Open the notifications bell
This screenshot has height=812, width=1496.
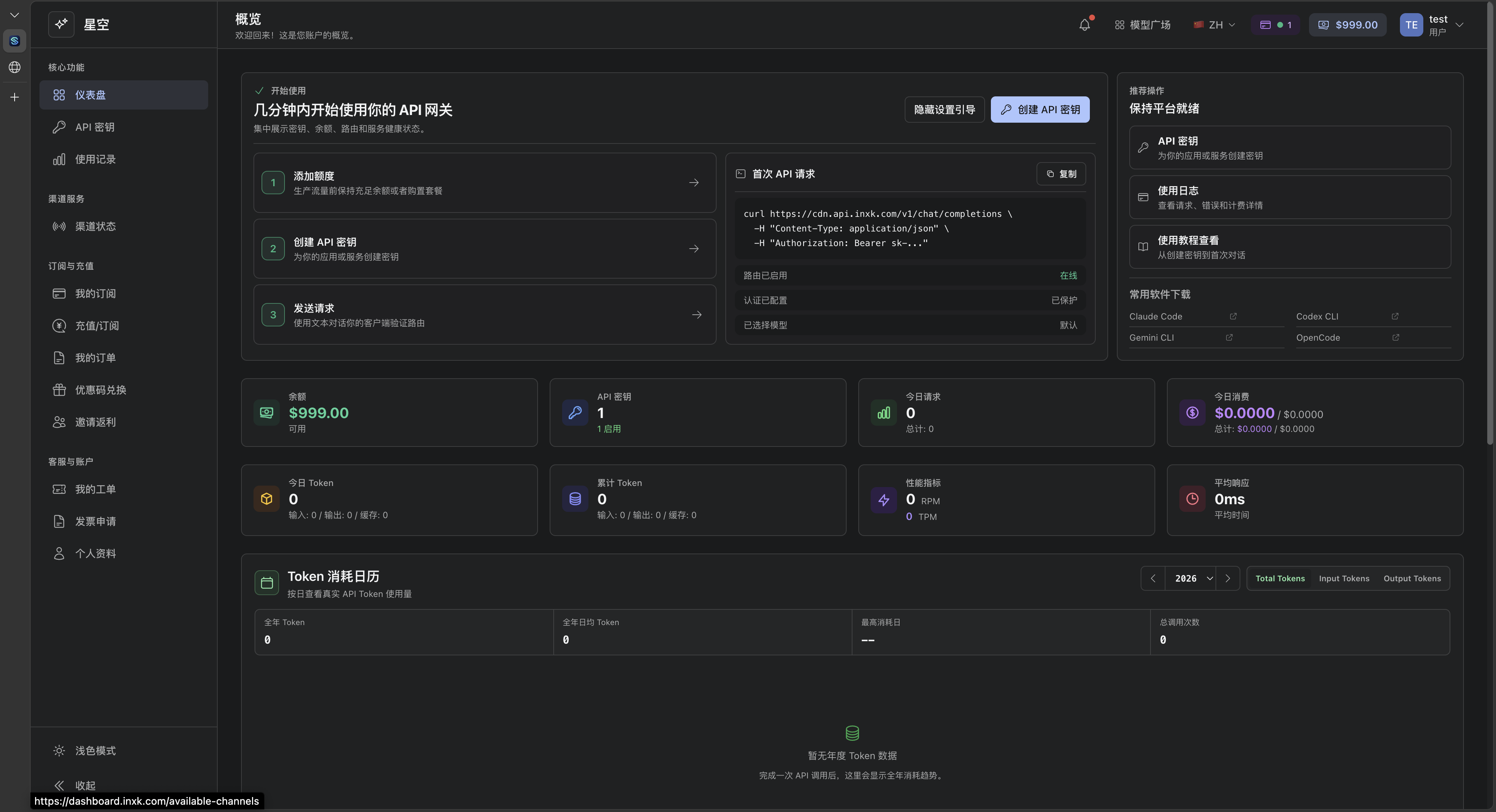[x=1084, y=25]
